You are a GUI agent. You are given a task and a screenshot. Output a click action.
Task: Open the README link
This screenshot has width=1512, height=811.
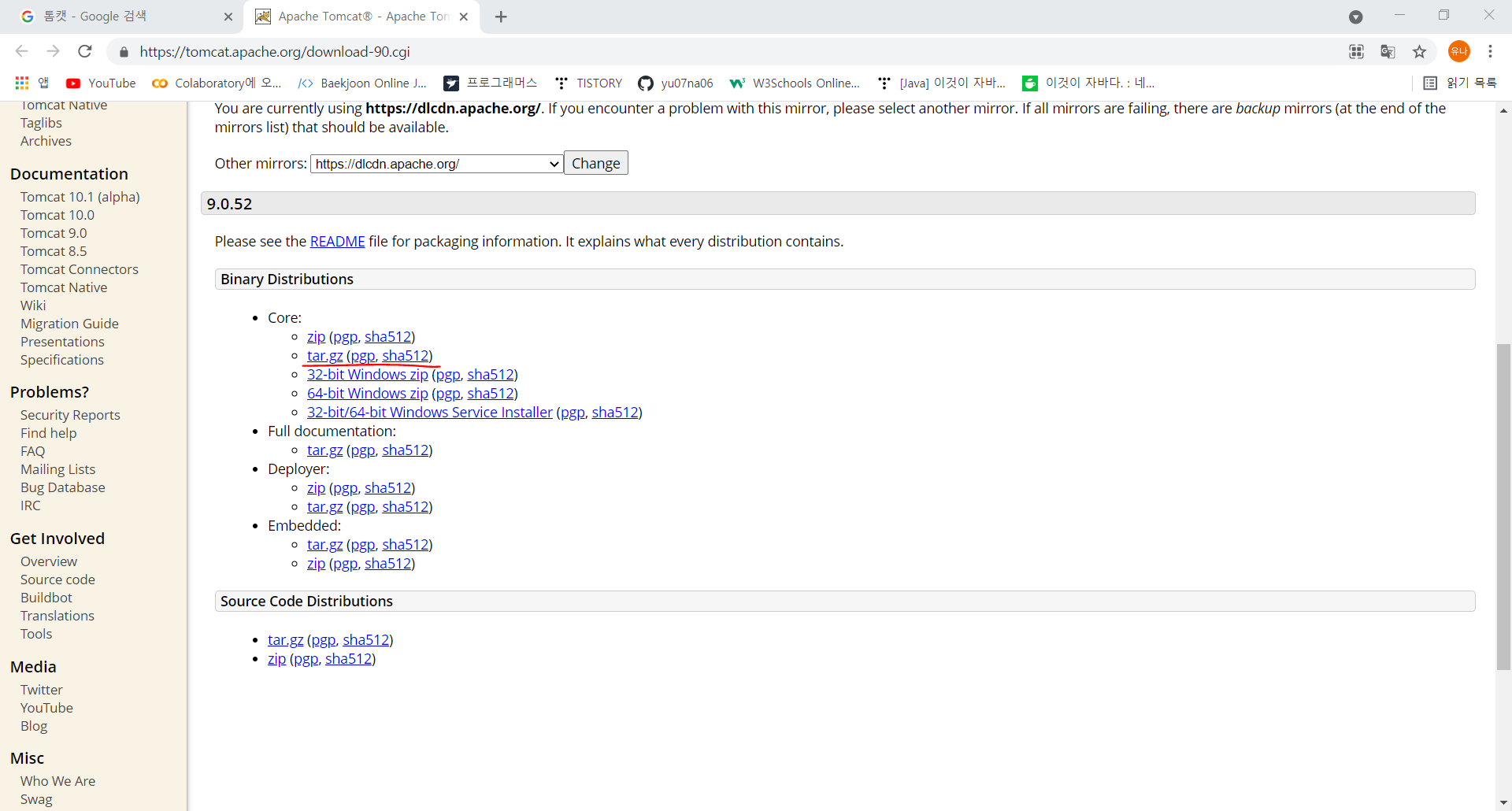337,242
